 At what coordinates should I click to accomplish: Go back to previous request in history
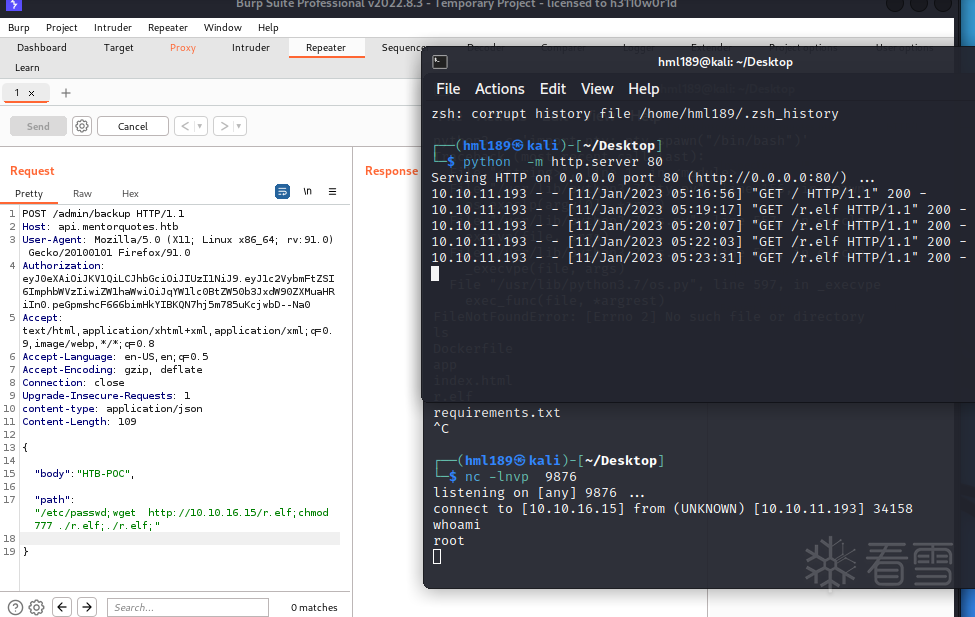[184, 126]
